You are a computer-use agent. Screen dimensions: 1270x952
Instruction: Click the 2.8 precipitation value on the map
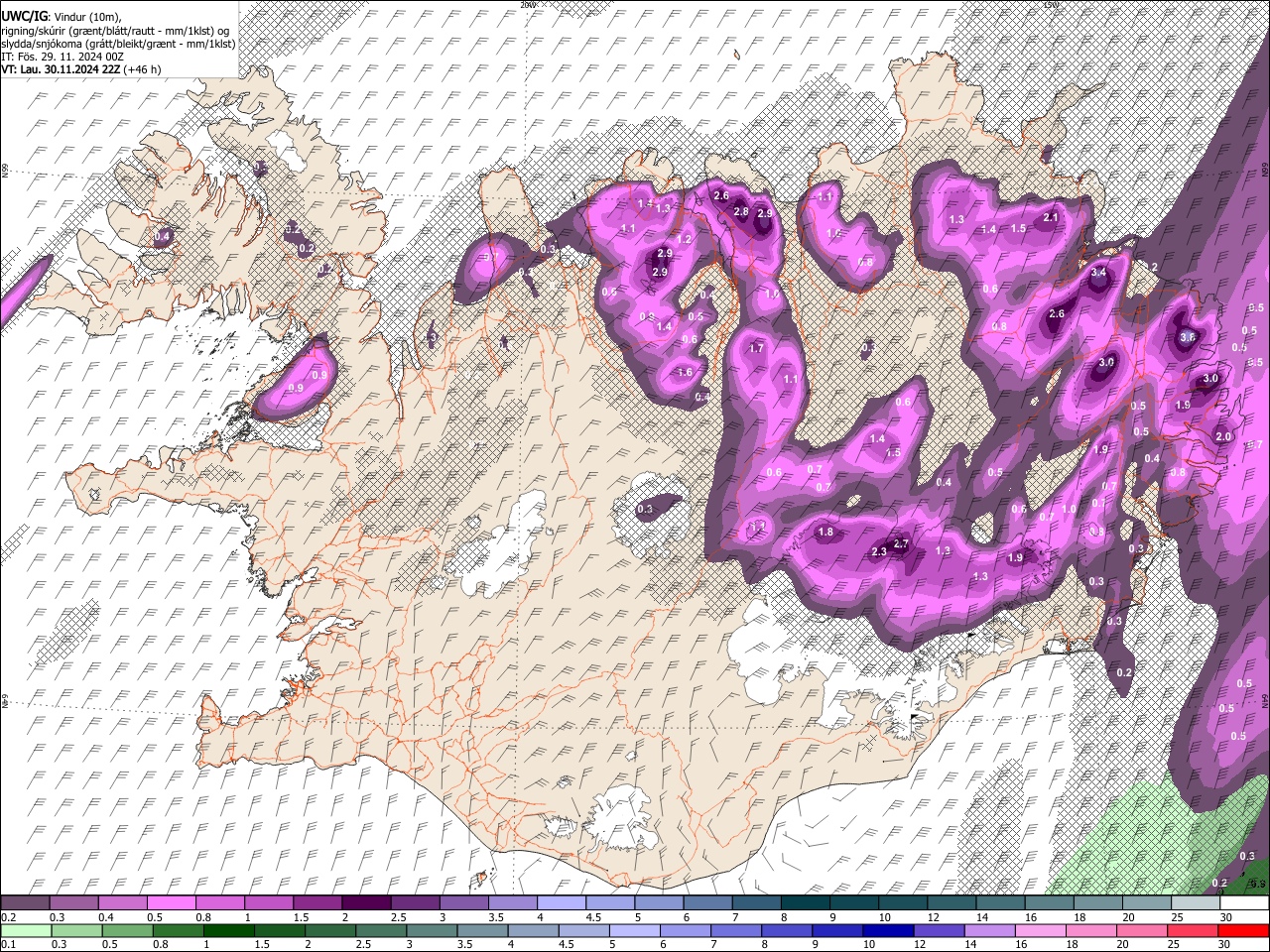coord(741,212)
